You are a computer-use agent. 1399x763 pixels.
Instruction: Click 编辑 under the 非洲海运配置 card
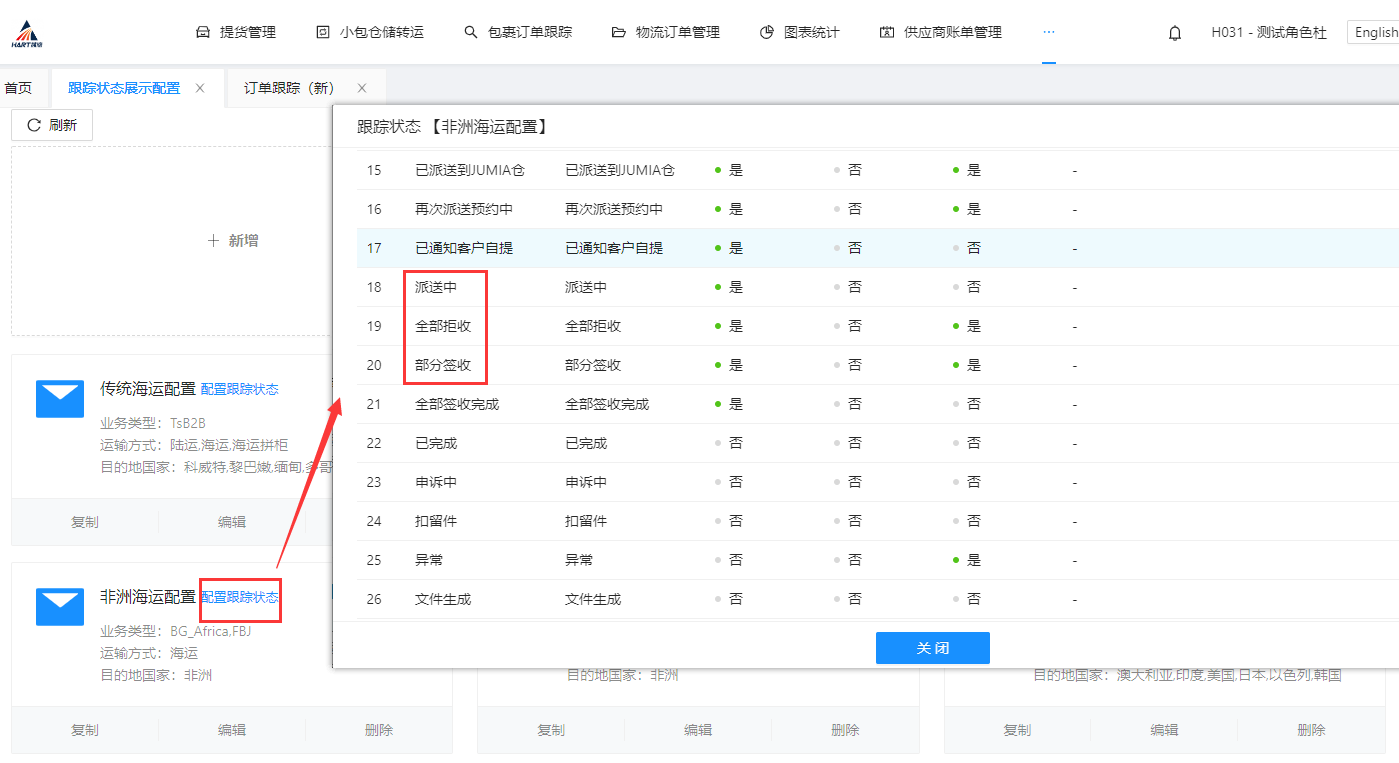point(232,730)
